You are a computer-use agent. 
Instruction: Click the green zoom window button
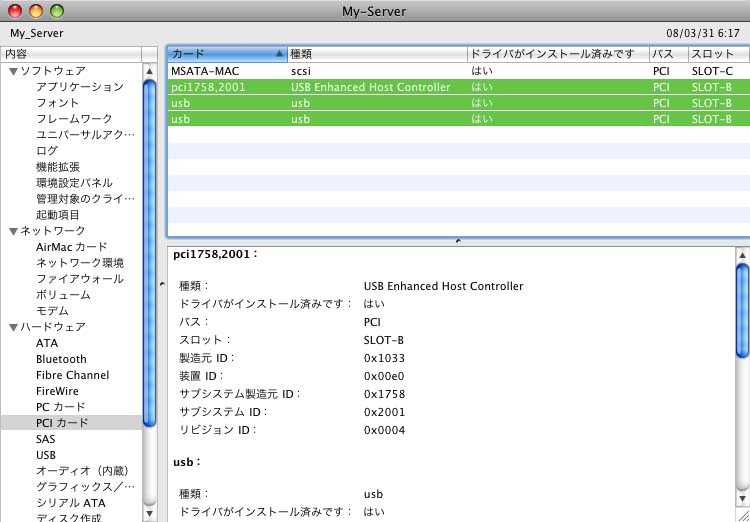click(x=57, y=11)
